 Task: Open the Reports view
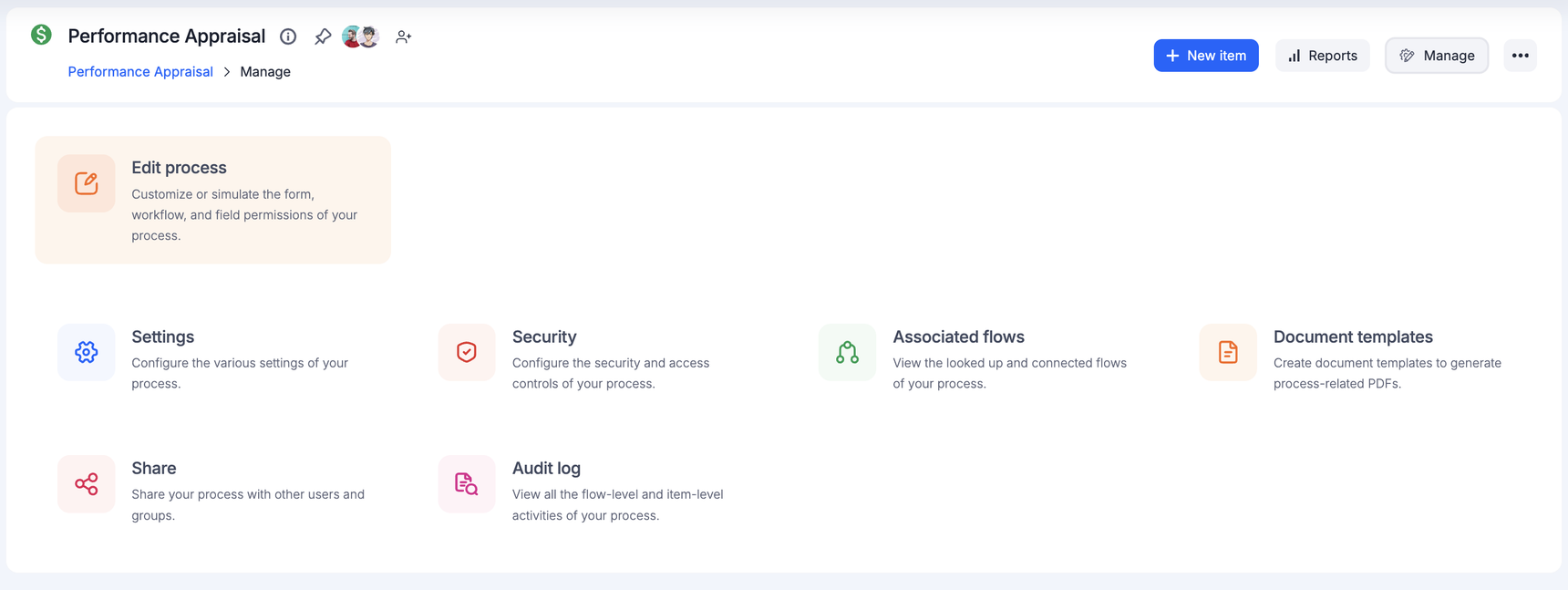(x=1322, y=56)
